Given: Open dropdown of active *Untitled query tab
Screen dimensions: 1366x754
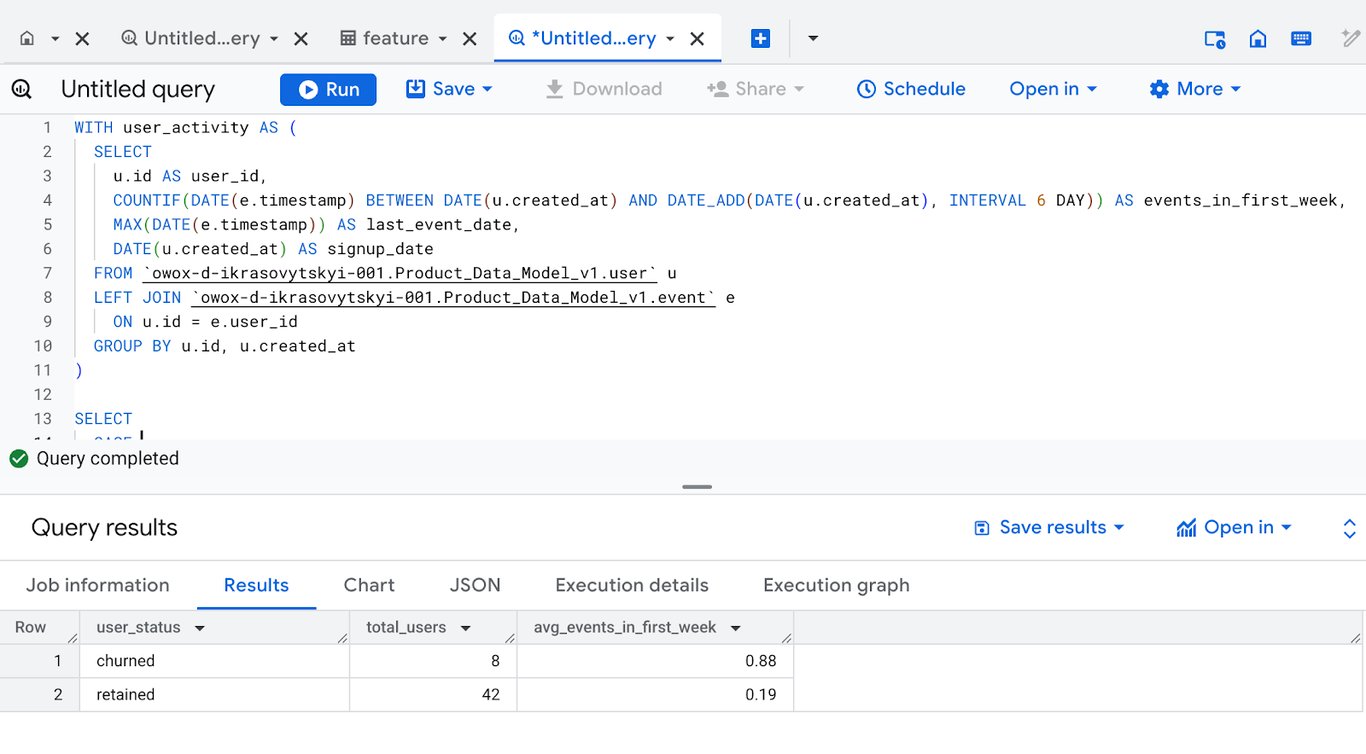Looking at the screenshot, I should (670, 39).
